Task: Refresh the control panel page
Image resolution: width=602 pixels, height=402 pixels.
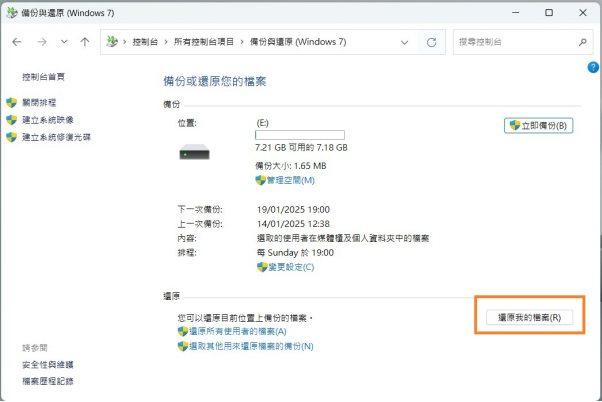Action: pyautogui.click(x=432, y=42)
